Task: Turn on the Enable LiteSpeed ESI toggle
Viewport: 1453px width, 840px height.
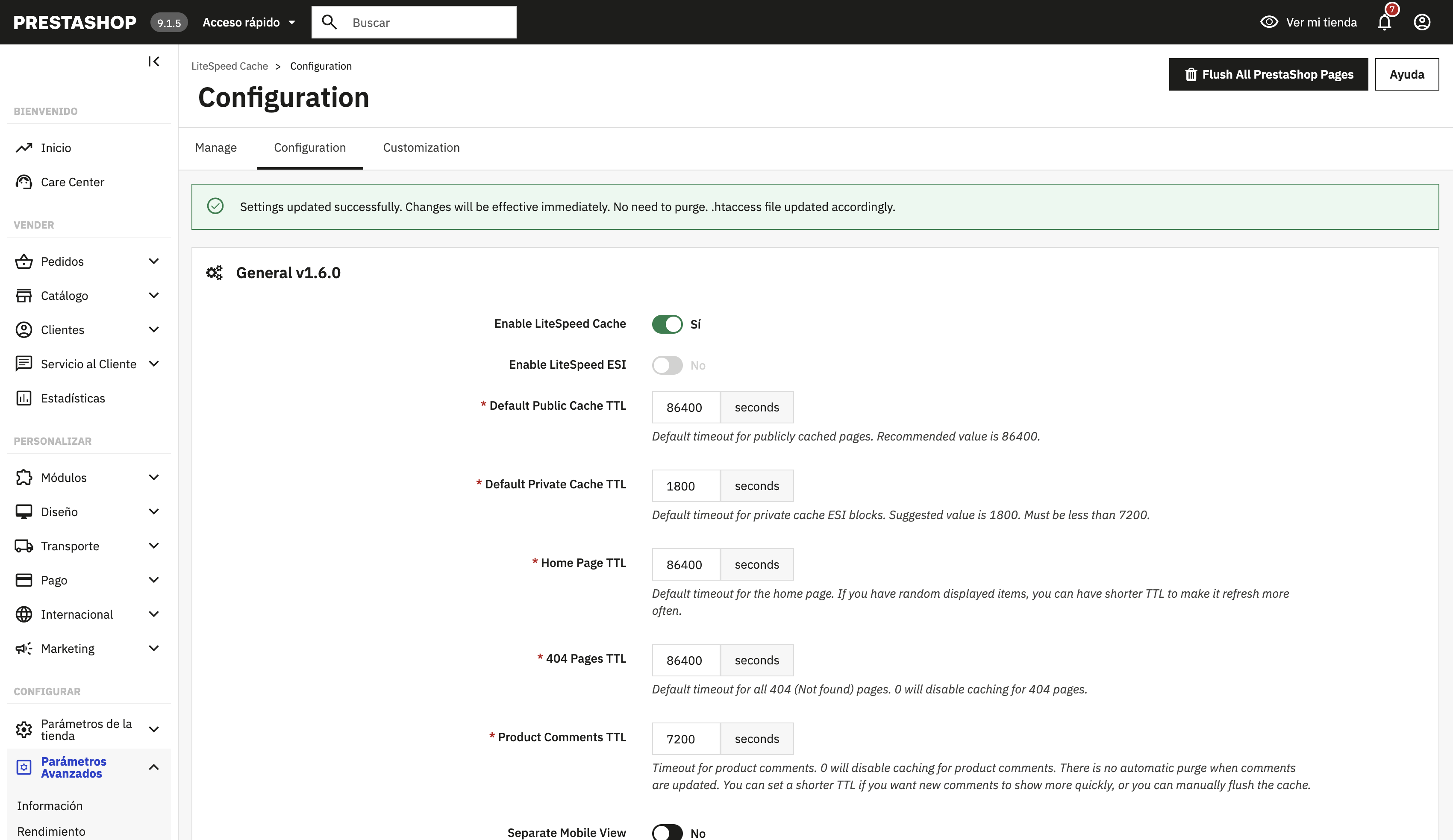Action: click(x=667, y=365)
